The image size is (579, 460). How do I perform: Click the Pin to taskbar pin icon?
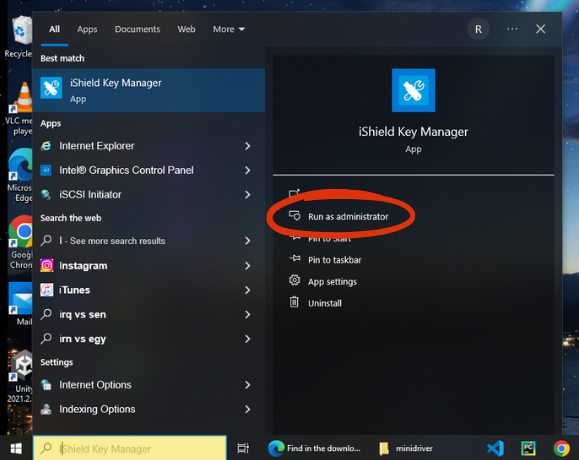coord(295,259)
